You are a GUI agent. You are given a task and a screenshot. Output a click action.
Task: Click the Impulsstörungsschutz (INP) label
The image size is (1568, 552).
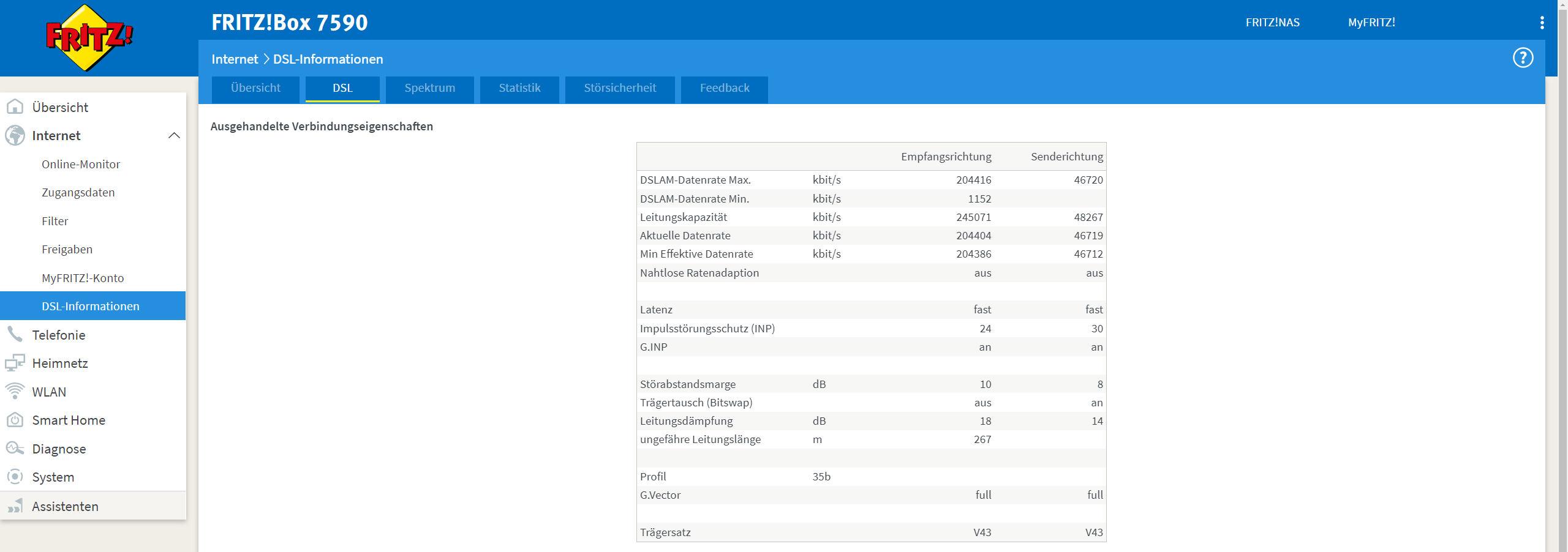[707, 329]
